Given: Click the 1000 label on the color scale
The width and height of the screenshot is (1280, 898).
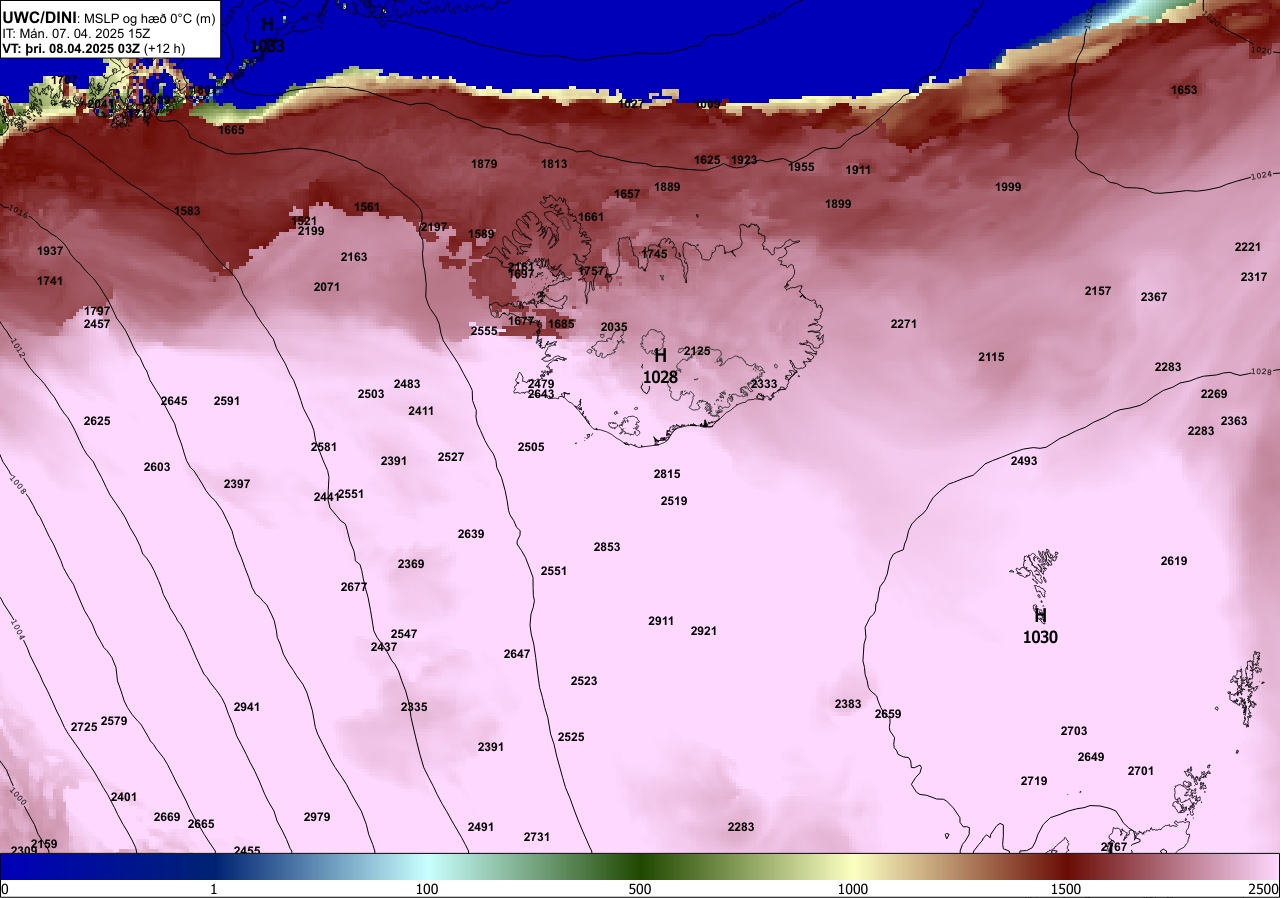Looking at the screenshot, I should [853, 889].
